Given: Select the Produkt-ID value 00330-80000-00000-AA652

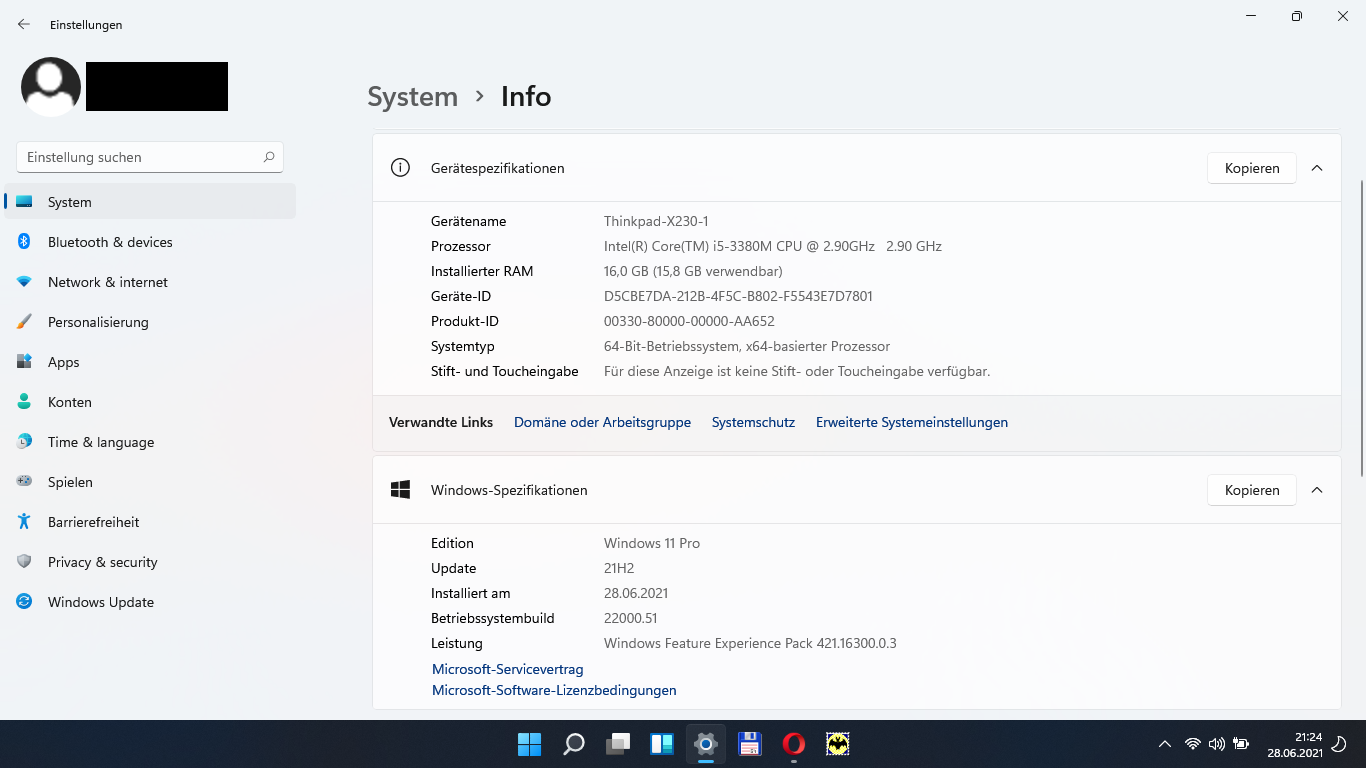Looking at the screenshot, I should (x=689, y=321).
